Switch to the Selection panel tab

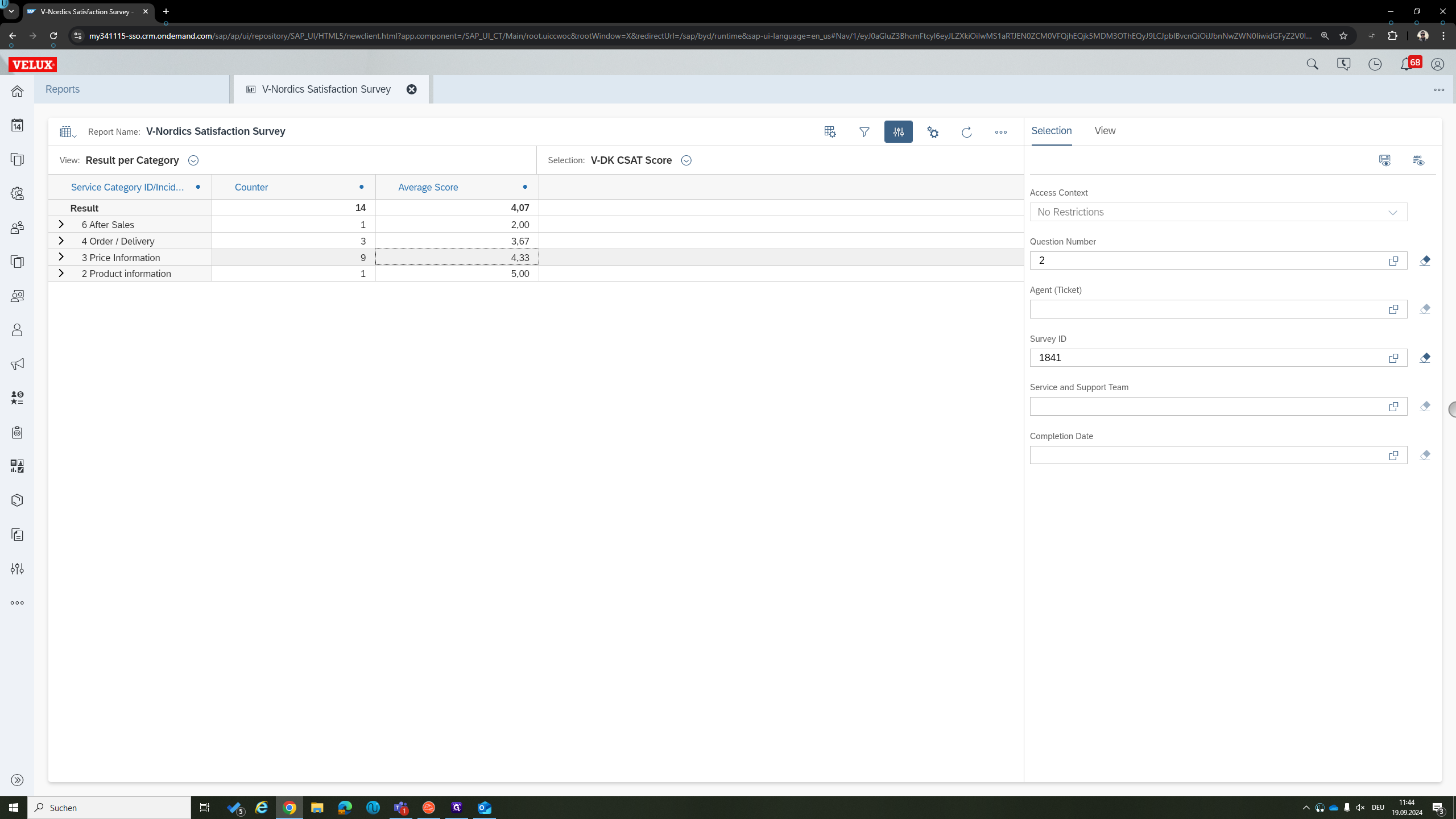tap(1051, 131)
